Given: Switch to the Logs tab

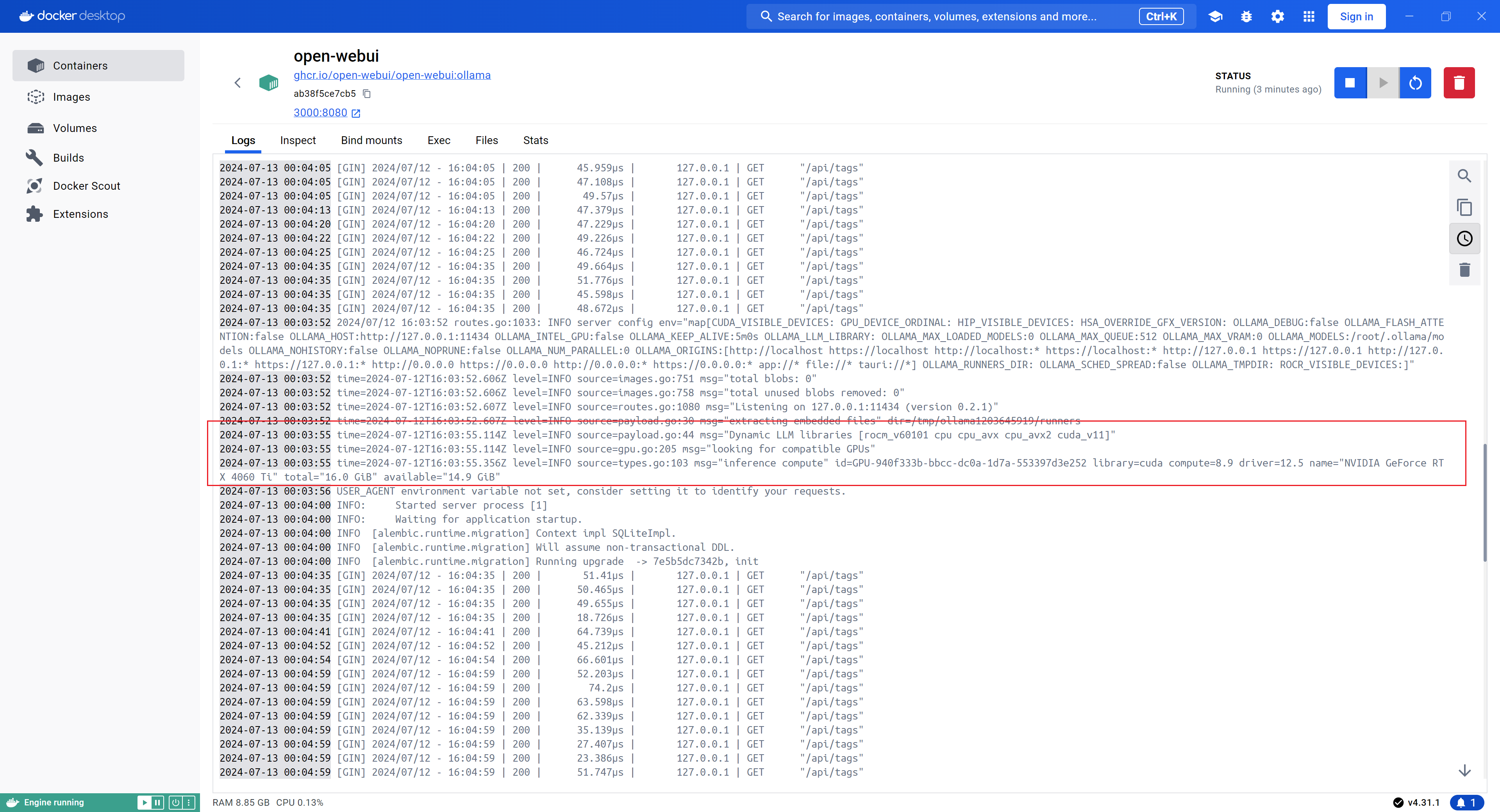Looking at the screenshot, I should (243, 140).
